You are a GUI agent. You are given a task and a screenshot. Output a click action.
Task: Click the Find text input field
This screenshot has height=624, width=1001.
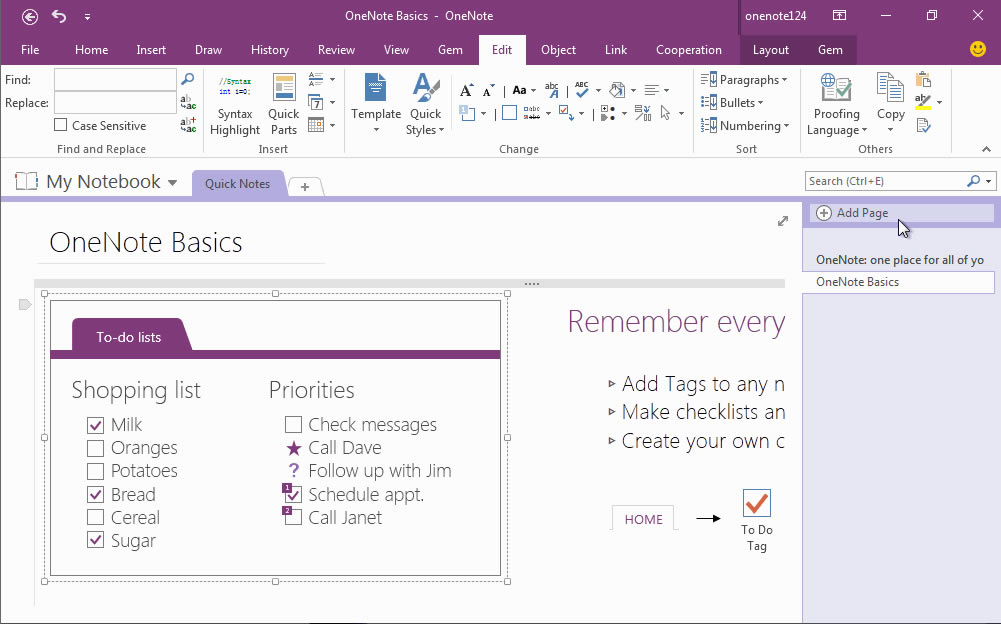(x=115, y=79)
